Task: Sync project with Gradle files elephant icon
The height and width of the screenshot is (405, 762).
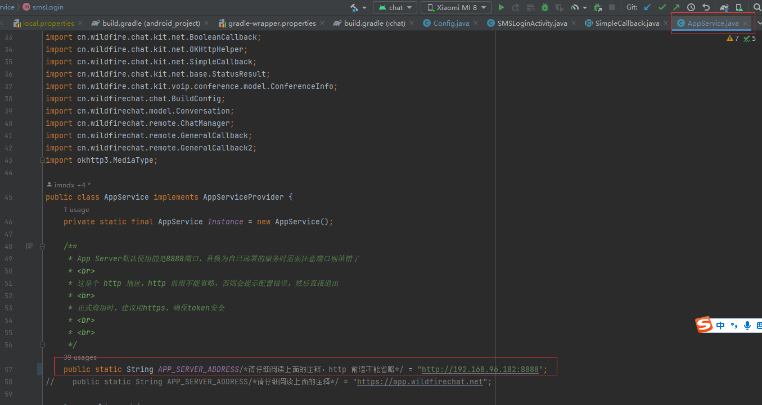Action: [x=724, y=7]
